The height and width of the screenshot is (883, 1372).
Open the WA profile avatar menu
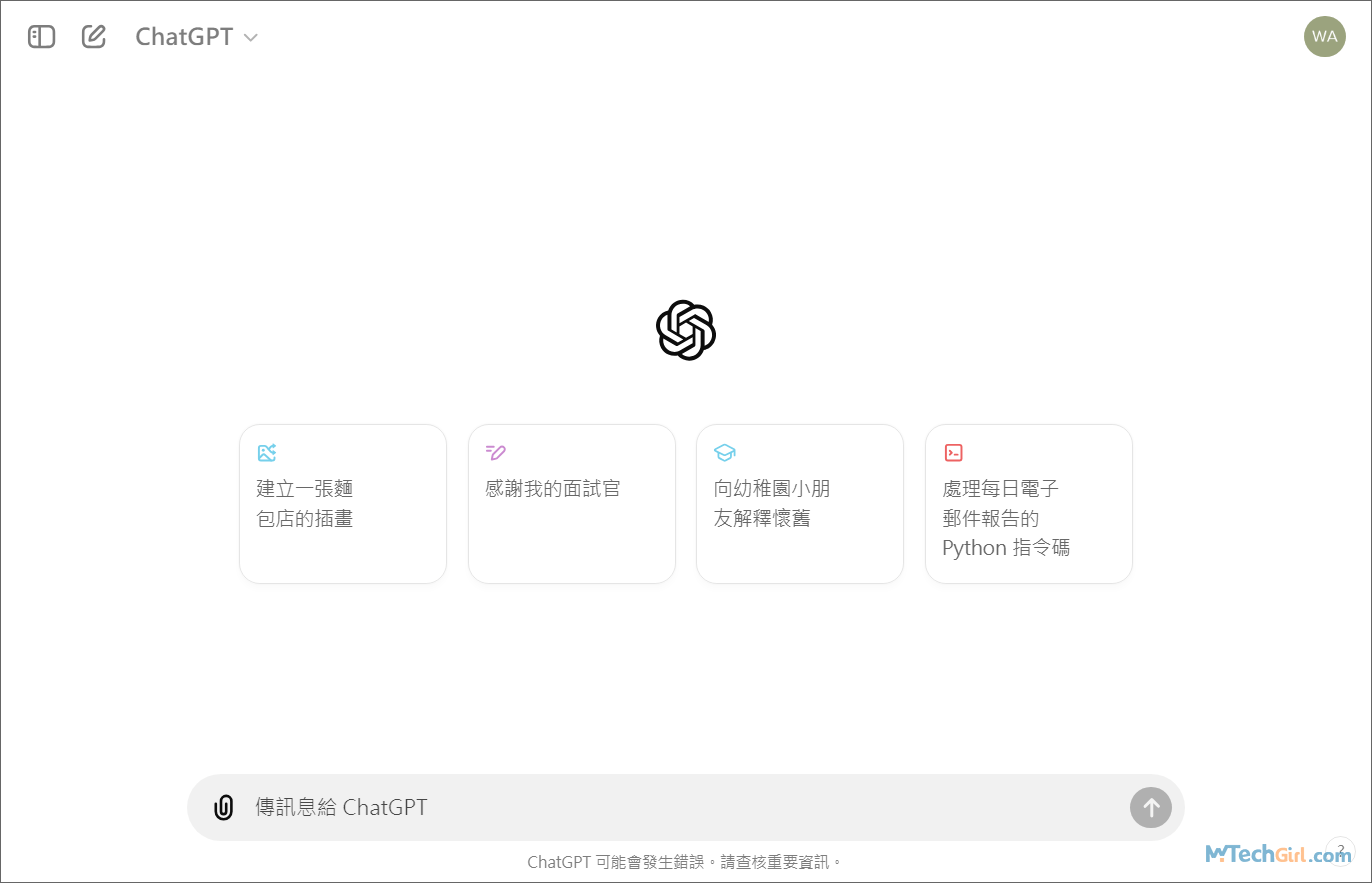[1324, 36]
